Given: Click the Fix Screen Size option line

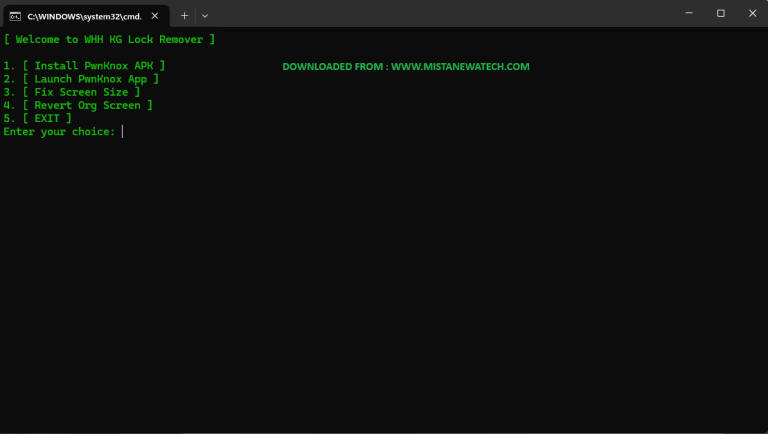Looking at the screenshot, I should click(72, 92).
